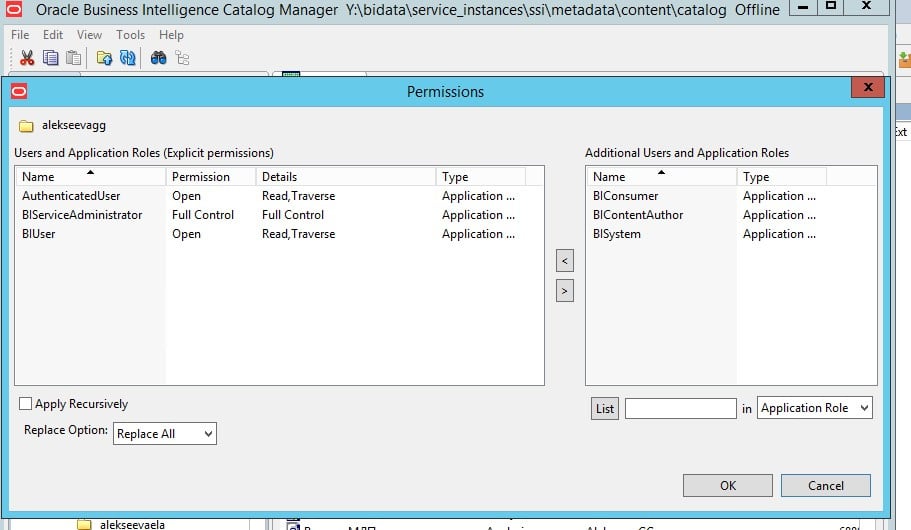Click the search text field beside List

point(680,409)
